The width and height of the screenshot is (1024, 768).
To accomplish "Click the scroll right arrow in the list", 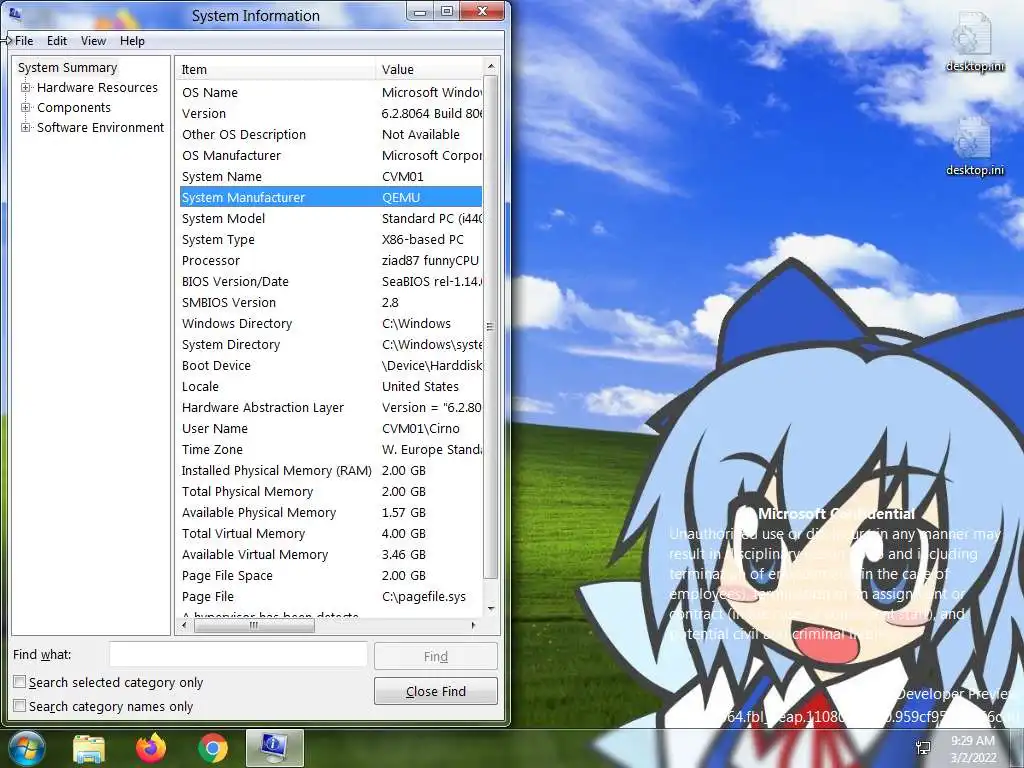I will (473, 625).
